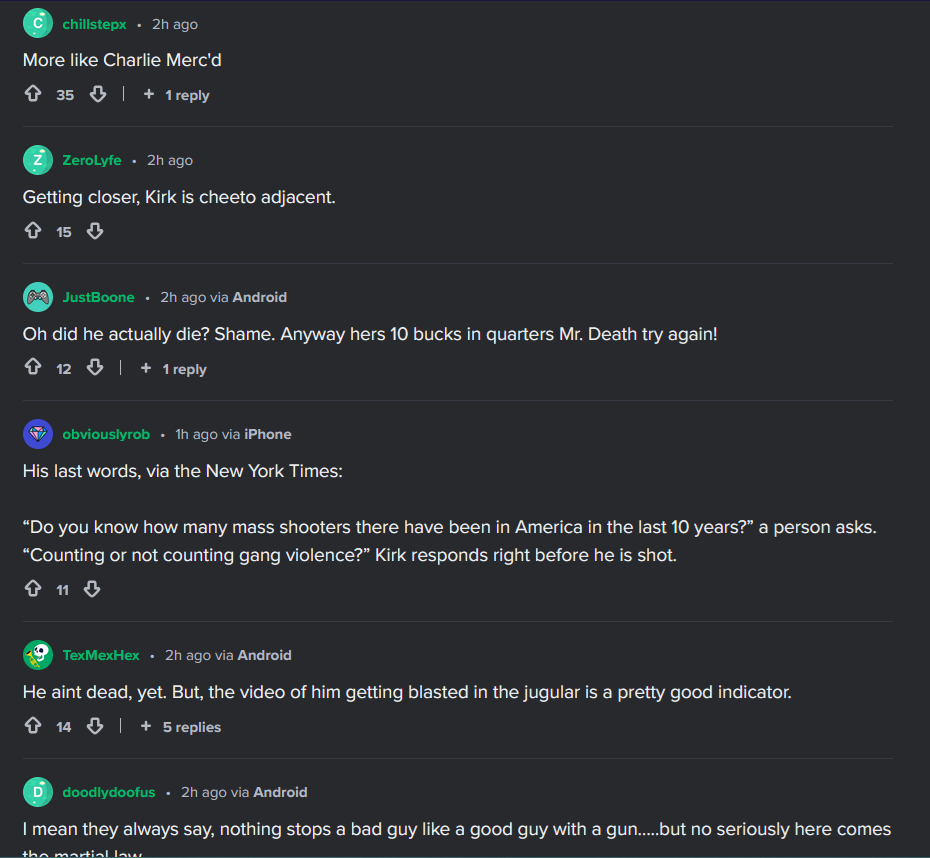The height and width of the screenshot is (858, 930).
Task: Downvote obviouslyrob's comment
Action: pos(92,589)
